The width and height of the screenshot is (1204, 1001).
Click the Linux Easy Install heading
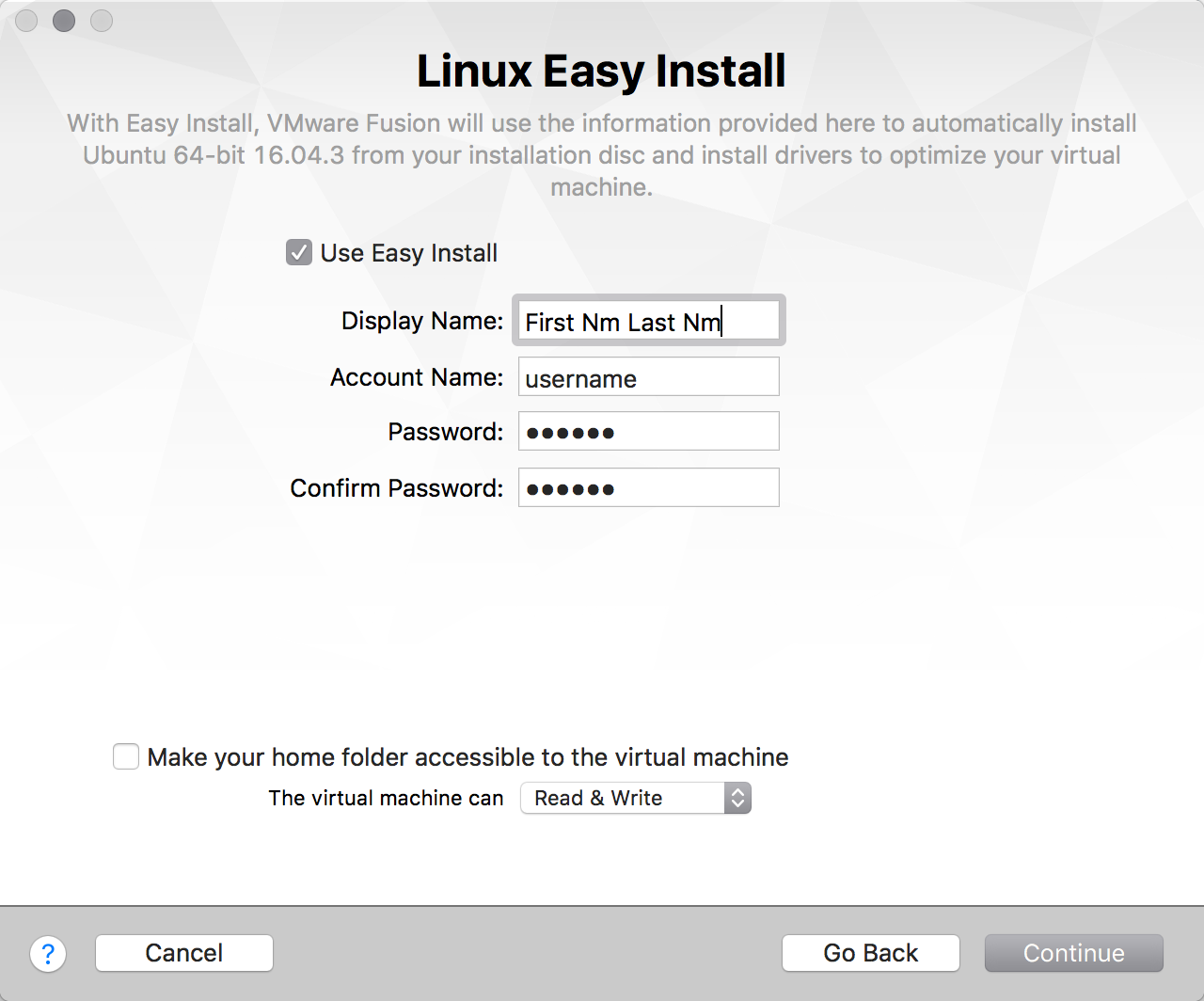(x=601, y=71)
